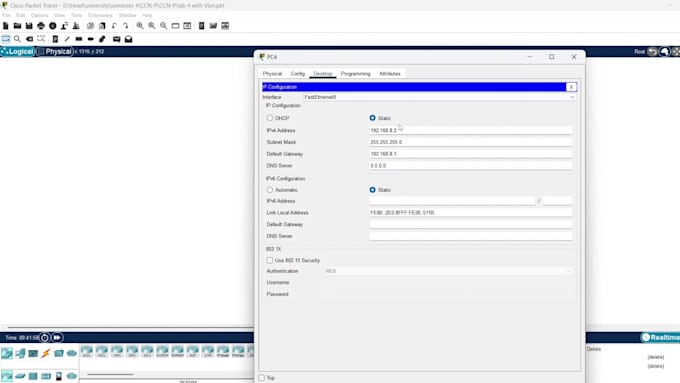Zoom in on the workspace

click(x=140, y=26)
